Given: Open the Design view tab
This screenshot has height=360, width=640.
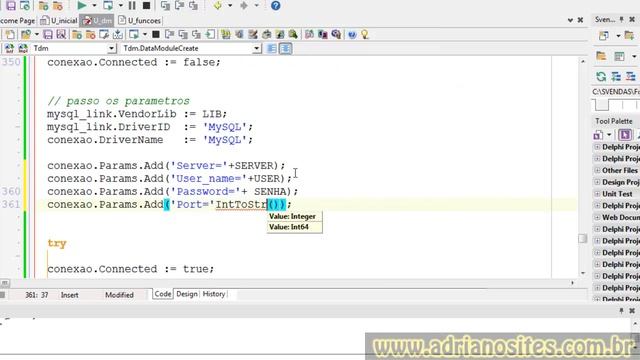Looking at the screenshot, I should (187, 294).
